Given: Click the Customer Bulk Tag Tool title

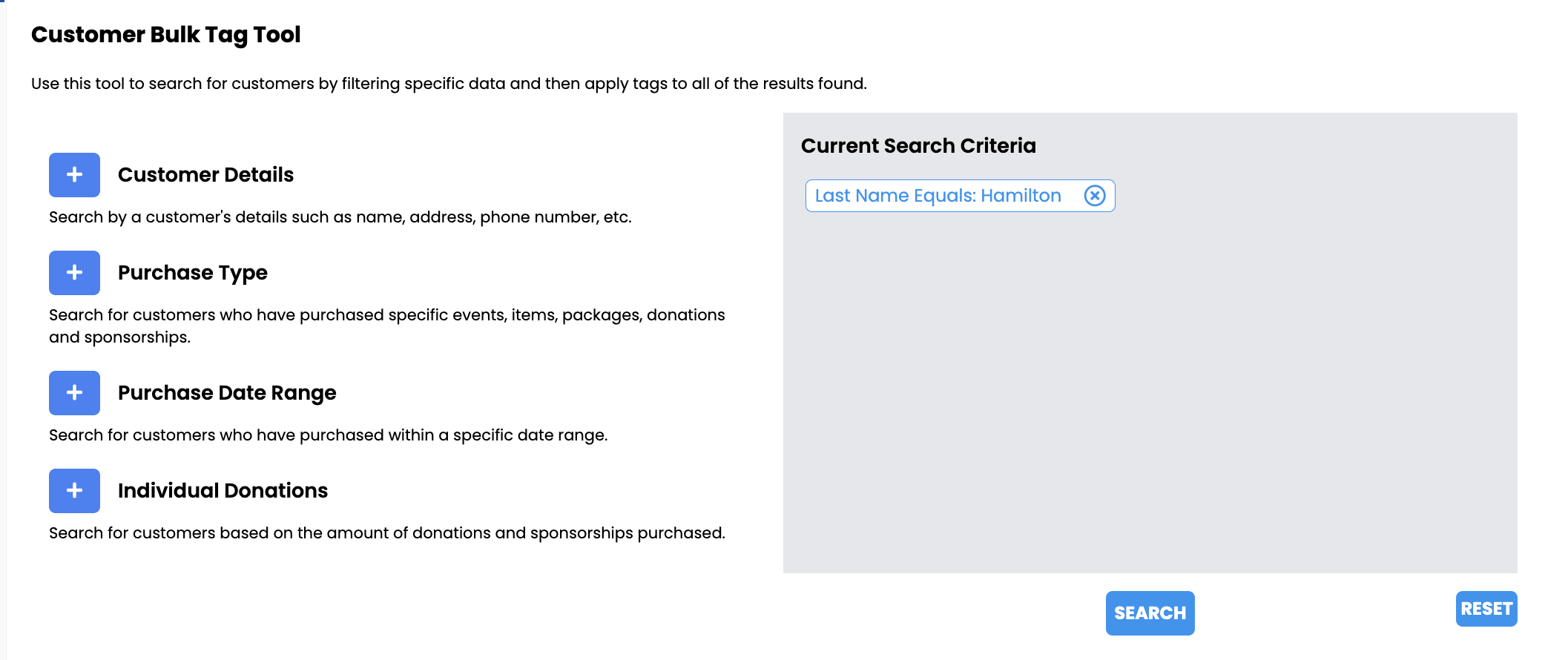Looking at the screenshot, I should click(x=165, y=35).
